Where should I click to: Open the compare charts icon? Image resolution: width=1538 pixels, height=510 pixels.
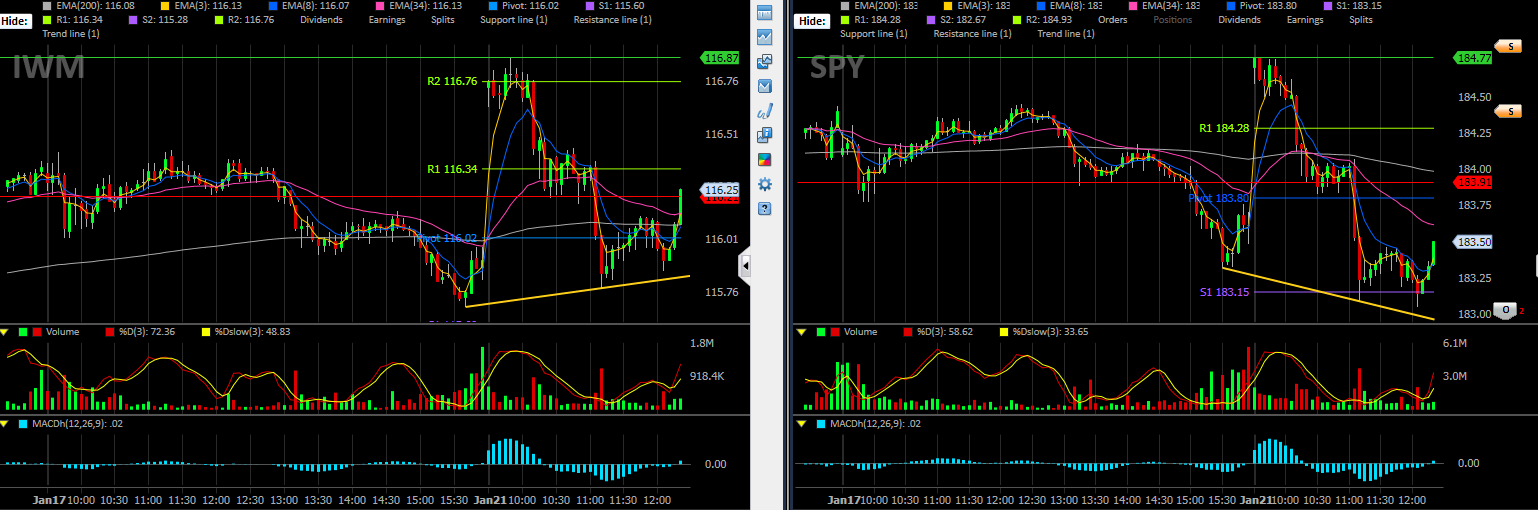[x=765, y=62]
